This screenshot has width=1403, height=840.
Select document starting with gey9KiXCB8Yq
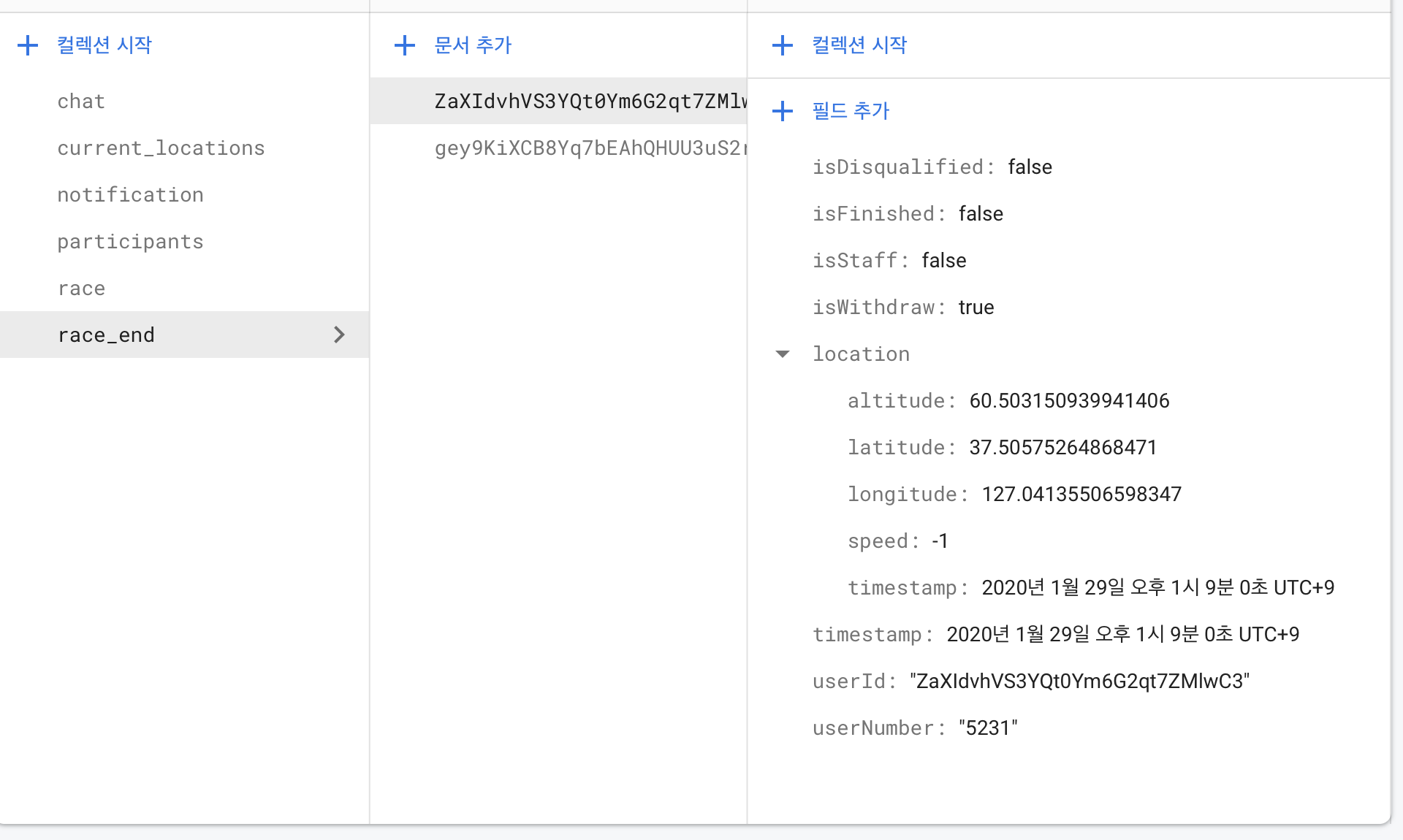click(x=589, y=148)
